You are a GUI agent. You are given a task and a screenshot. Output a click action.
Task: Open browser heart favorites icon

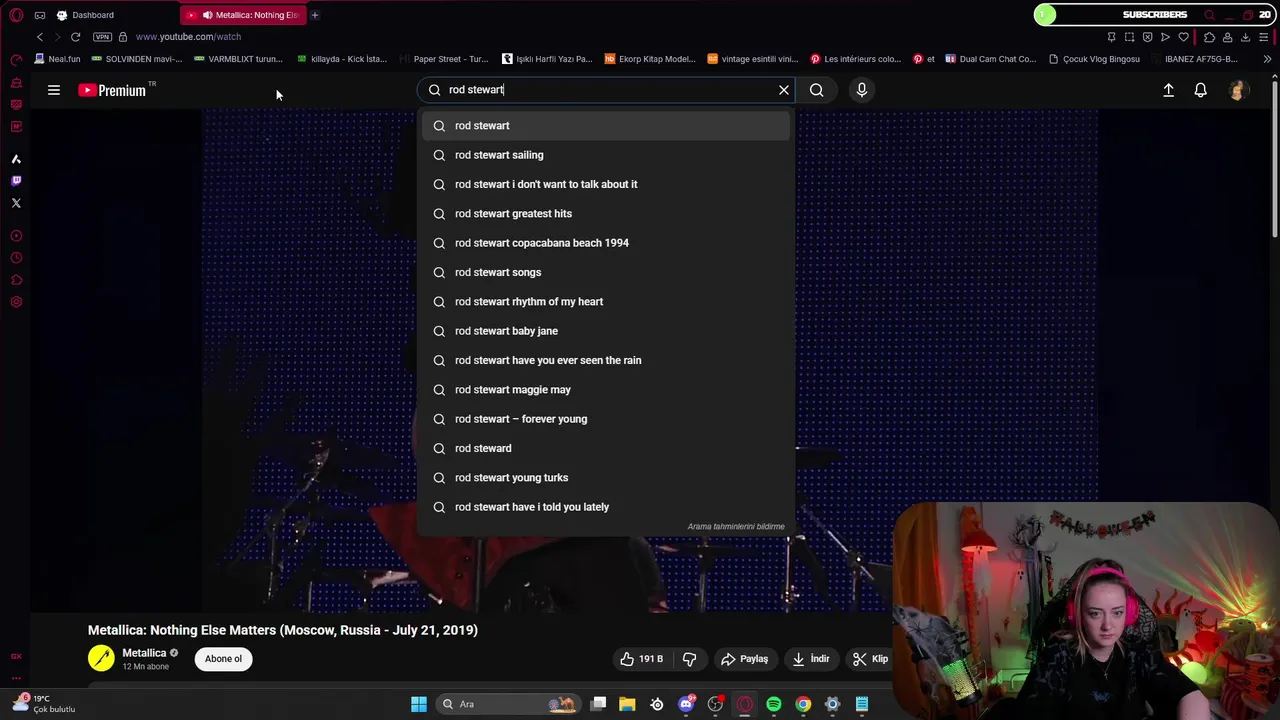point(1184,37)
